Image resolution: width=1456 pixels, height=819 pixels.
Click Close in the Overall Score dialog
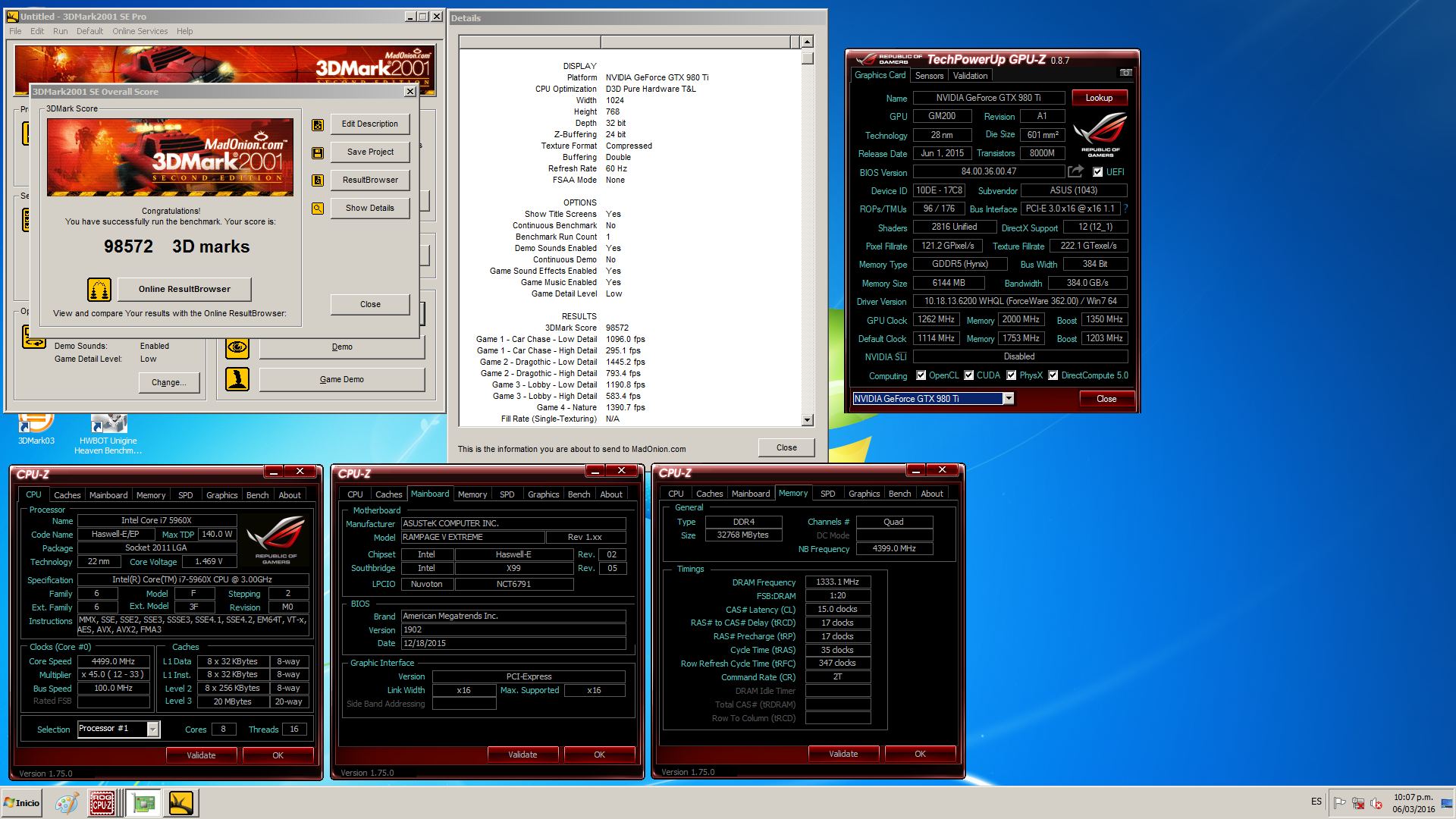370,305
